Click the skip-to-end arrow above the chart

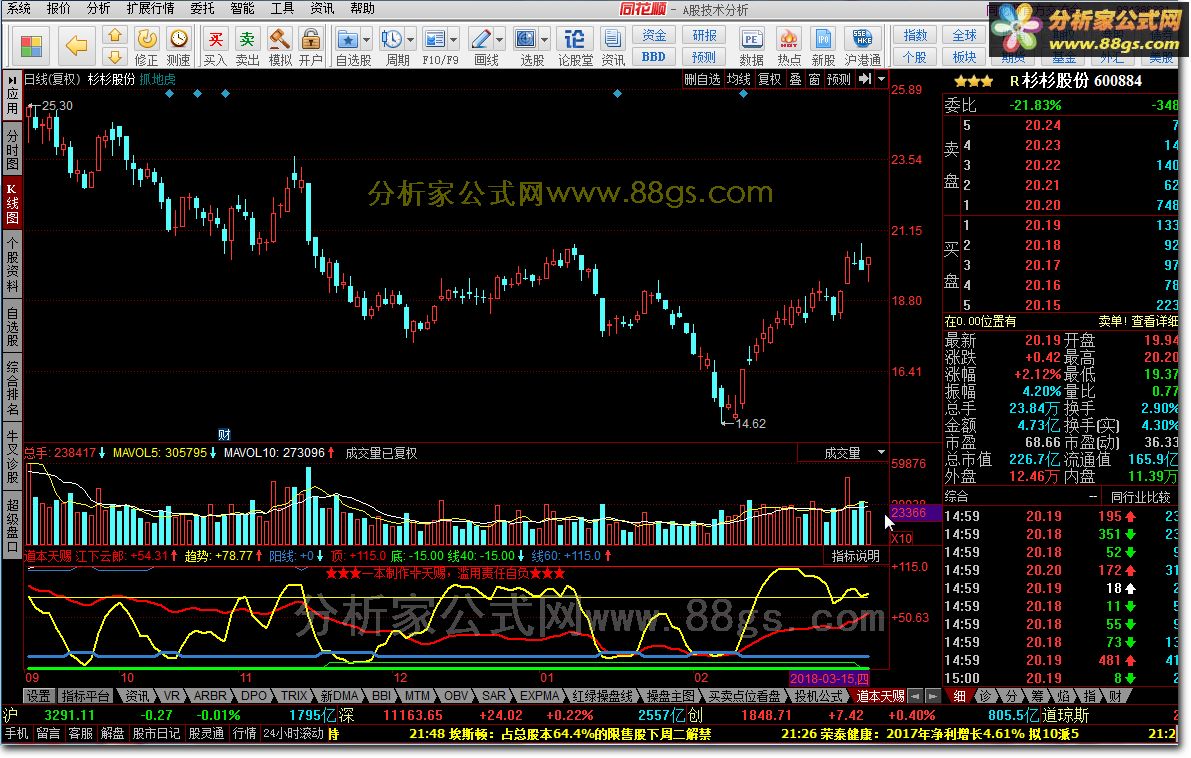864,79
